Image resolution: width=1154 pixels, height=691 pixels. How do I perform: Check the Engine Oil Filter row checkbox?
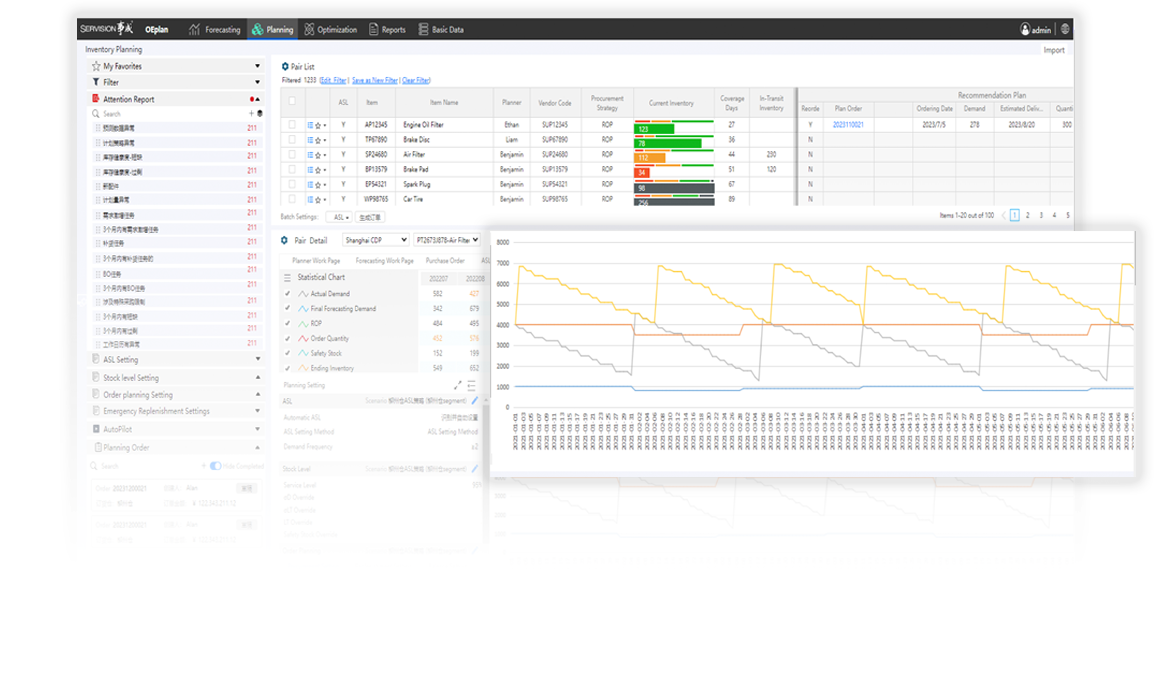click(292, 124)
